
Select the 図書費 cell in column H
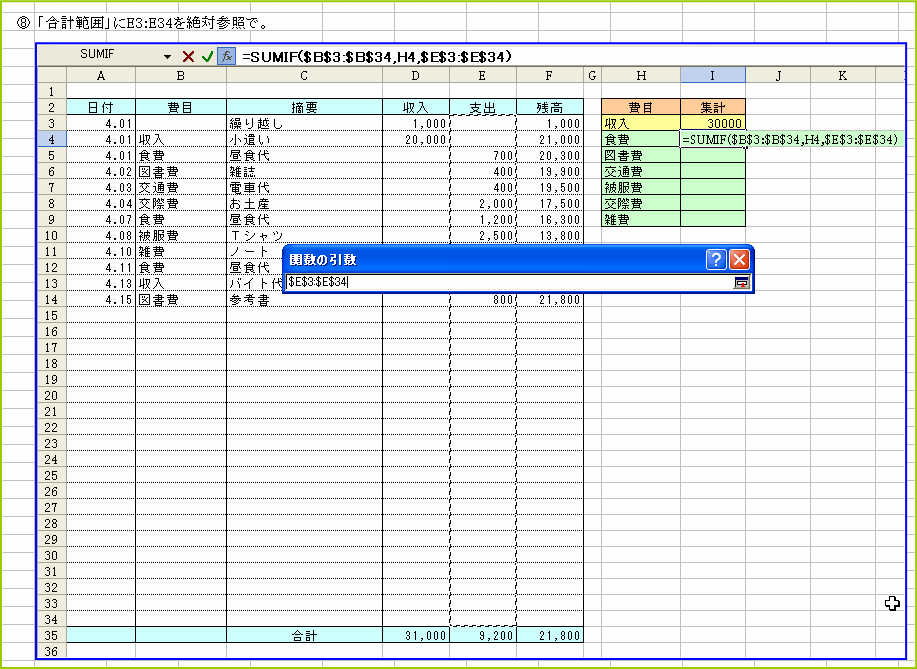point(640,156)
